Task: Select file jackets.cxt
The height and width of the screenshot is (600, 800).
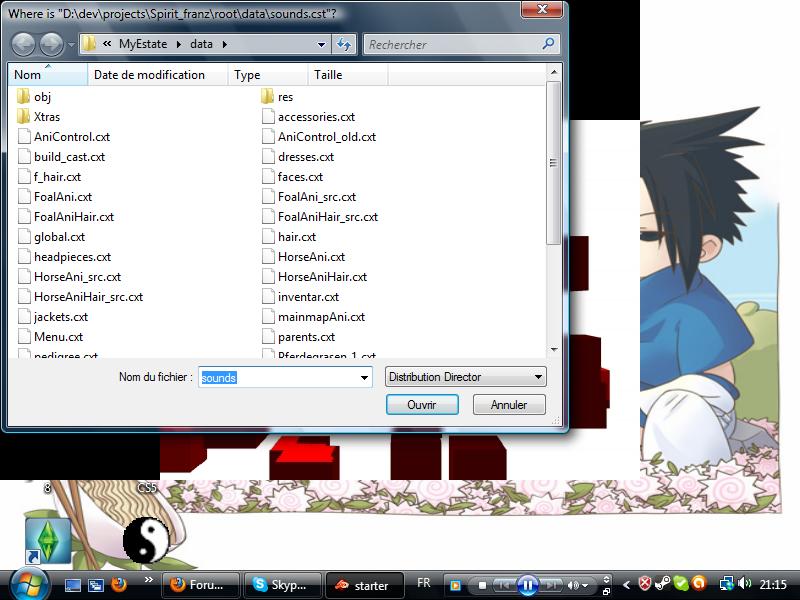Action: 53,317
